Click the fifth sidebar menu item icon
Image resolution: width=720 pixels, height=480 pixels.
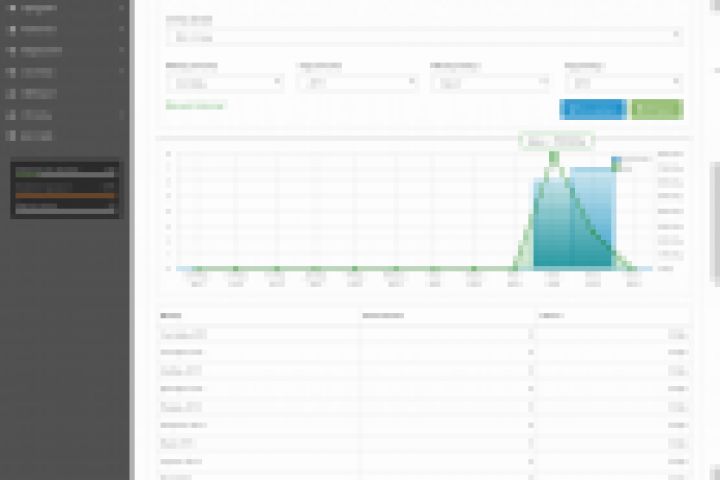click(12, 93)
